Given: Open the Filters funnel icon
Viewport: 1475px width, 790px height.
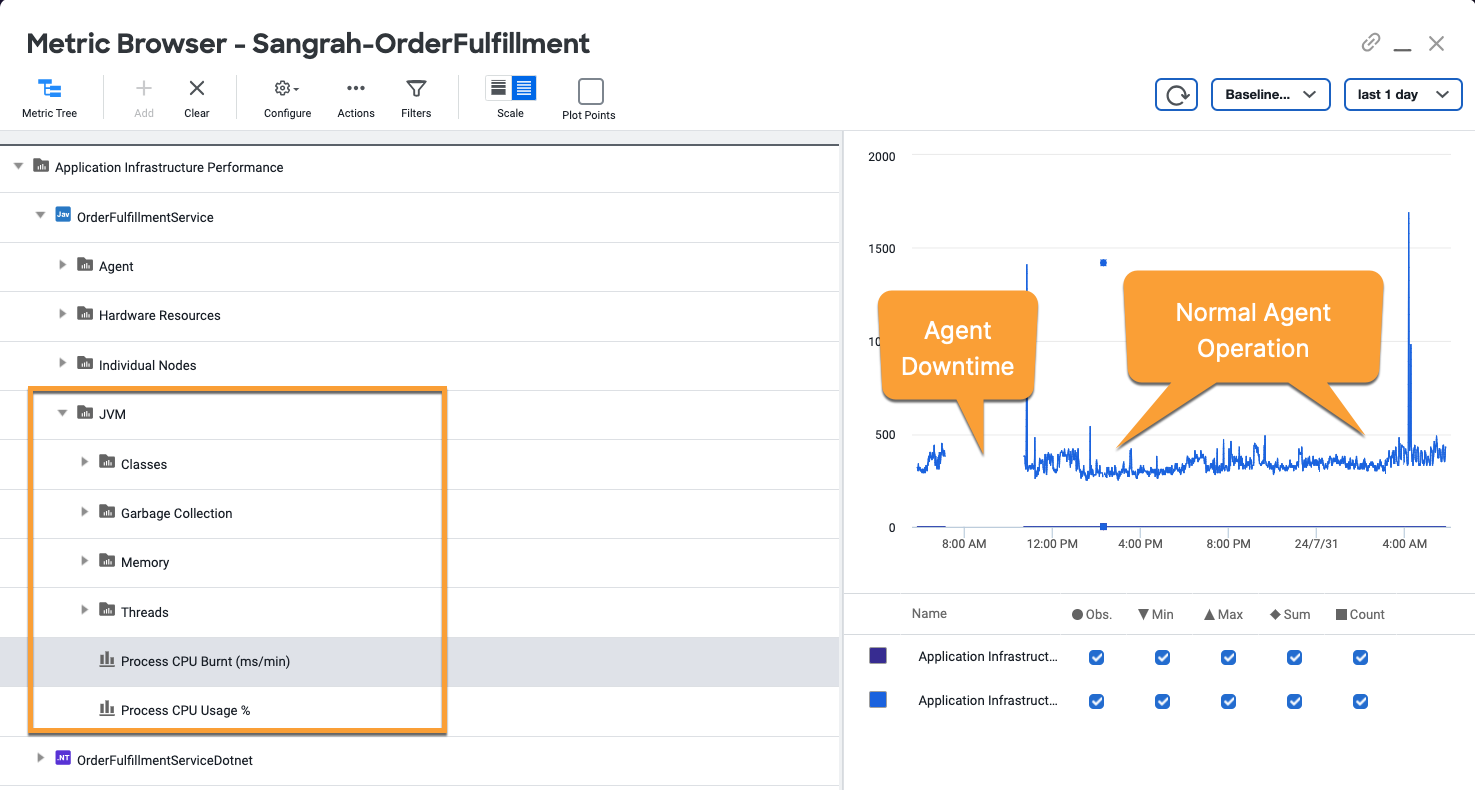Looking at the screenshot, I should click(x=416, y=98).
